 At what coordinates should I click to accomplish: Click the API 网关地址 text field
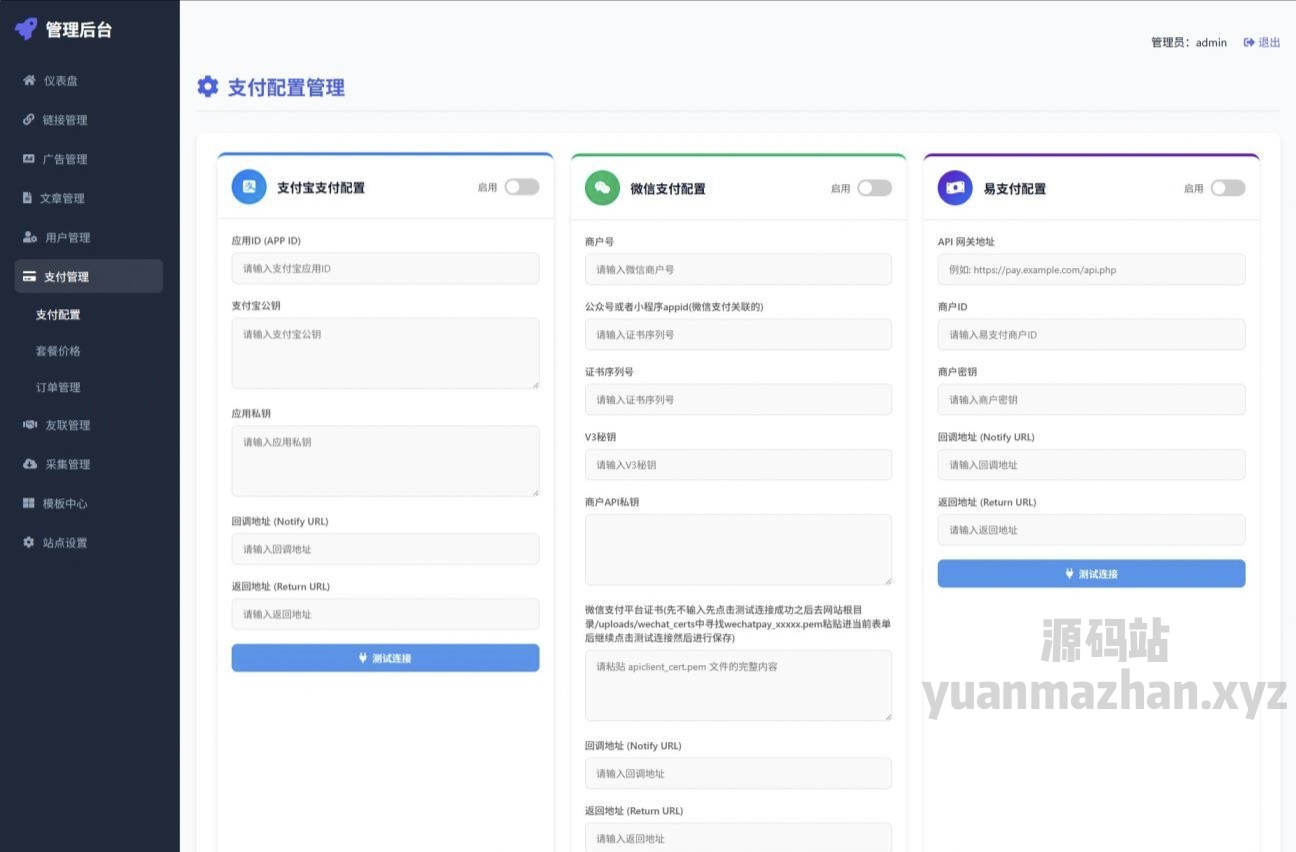(x=1091, y=269)
